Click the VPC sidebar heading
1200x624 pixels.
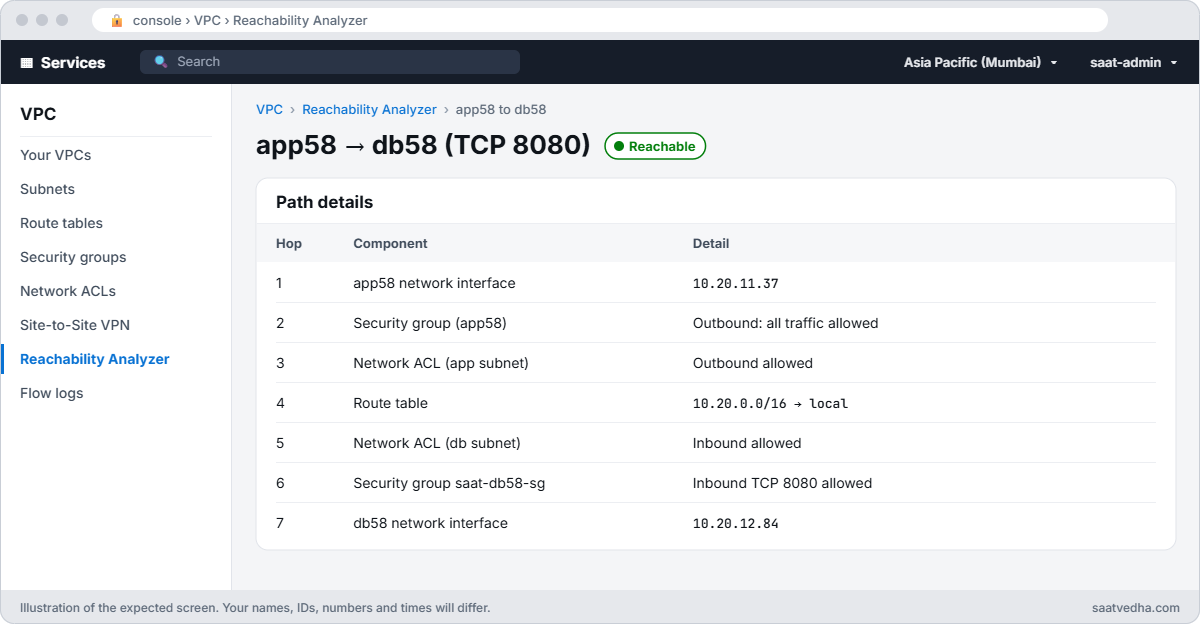(x=38, y=114)
